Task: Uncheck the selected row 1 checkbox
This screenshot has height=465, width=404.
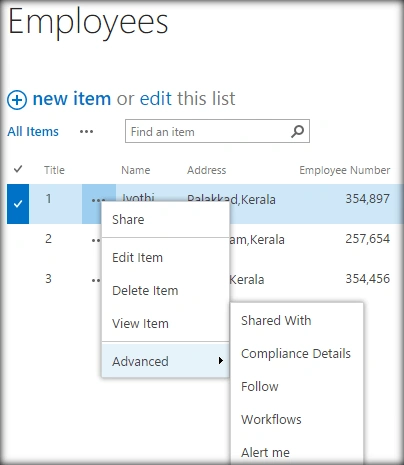Action: (x=18, y=204)
